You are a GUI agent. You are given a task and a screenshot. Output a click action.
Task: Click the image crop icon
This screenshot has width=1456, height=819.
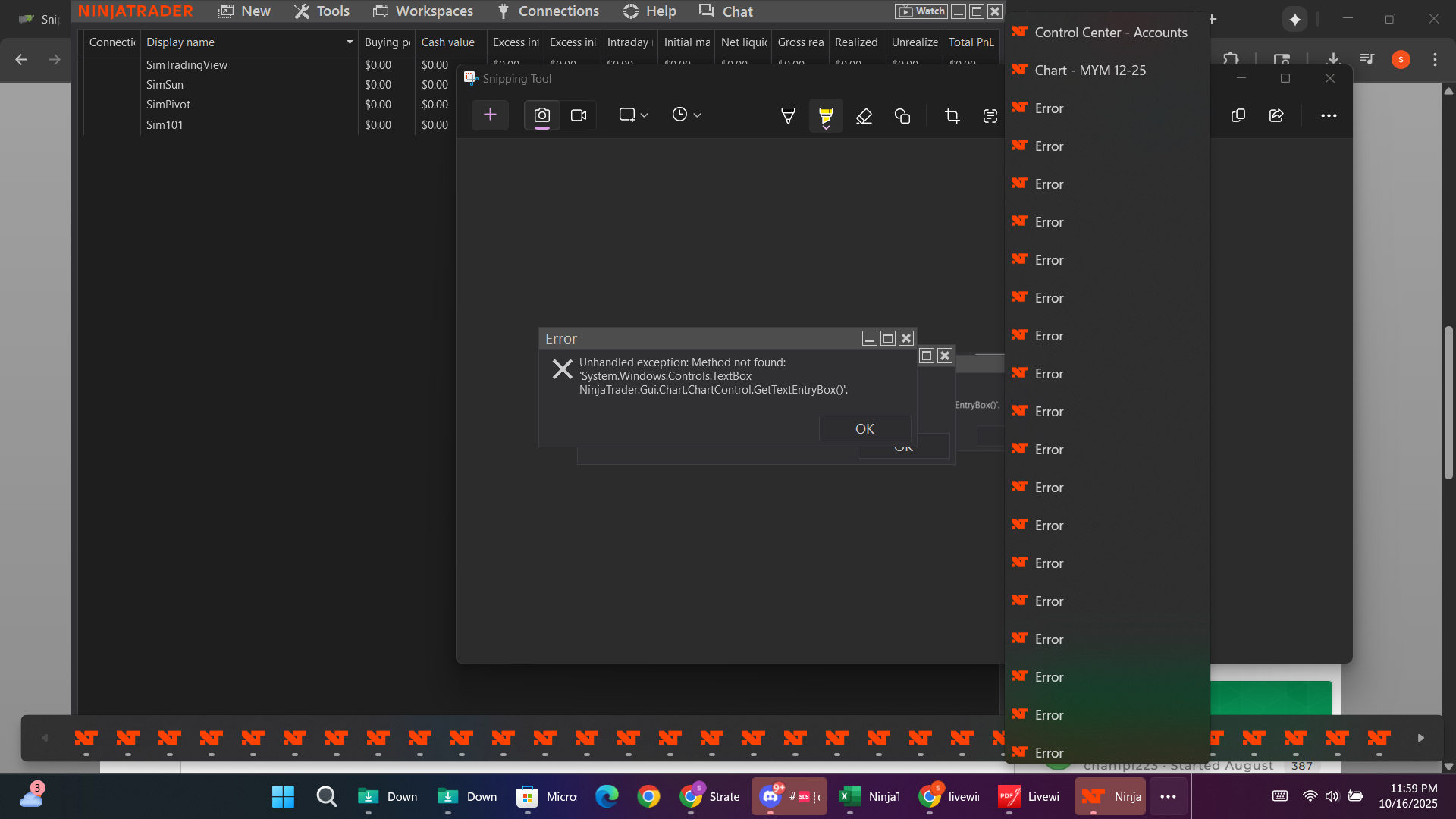click(952, 115)
